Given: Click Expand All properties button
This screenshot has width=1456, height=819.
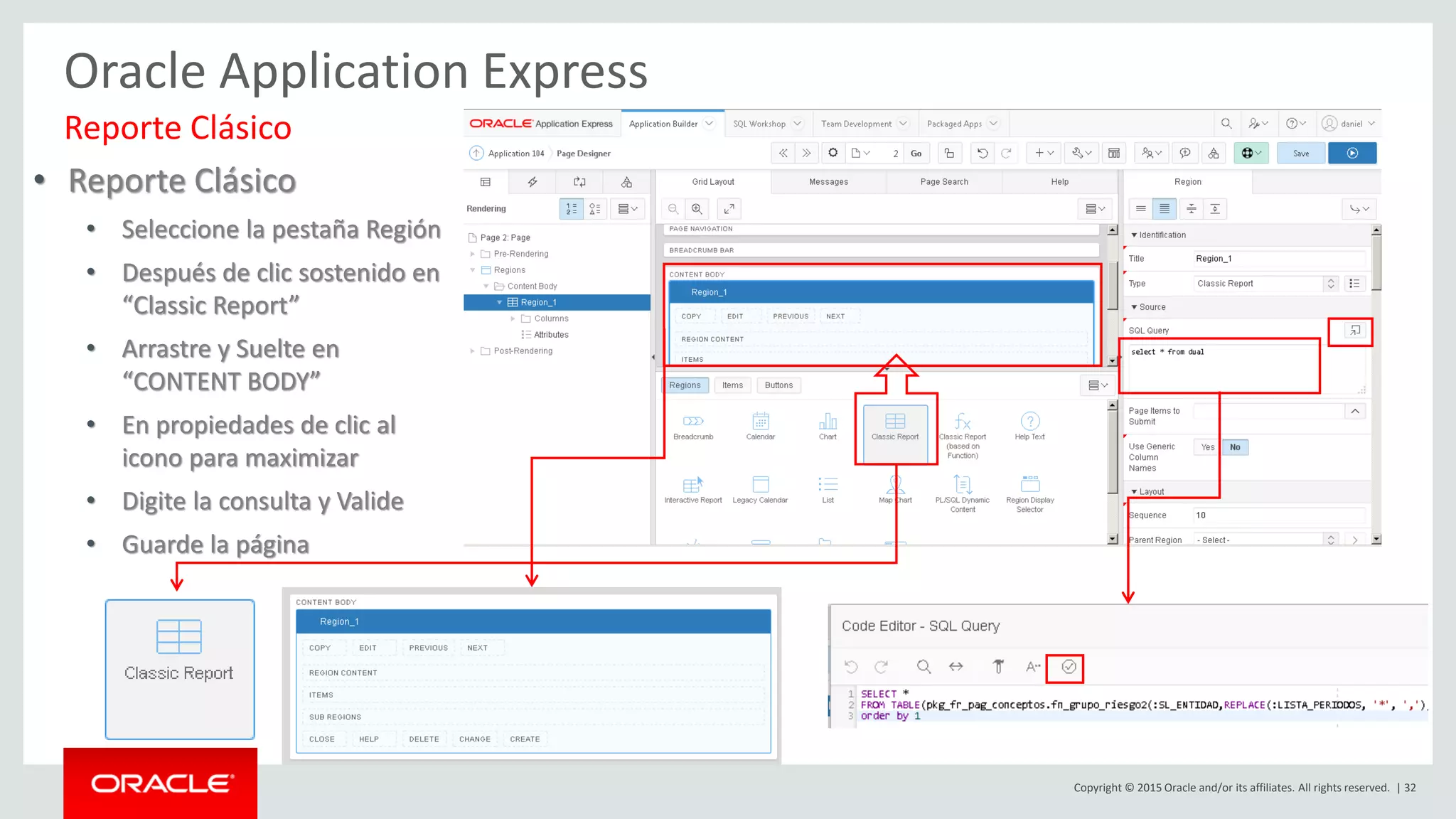Looking at the screenshot, I should [1215, 209].
